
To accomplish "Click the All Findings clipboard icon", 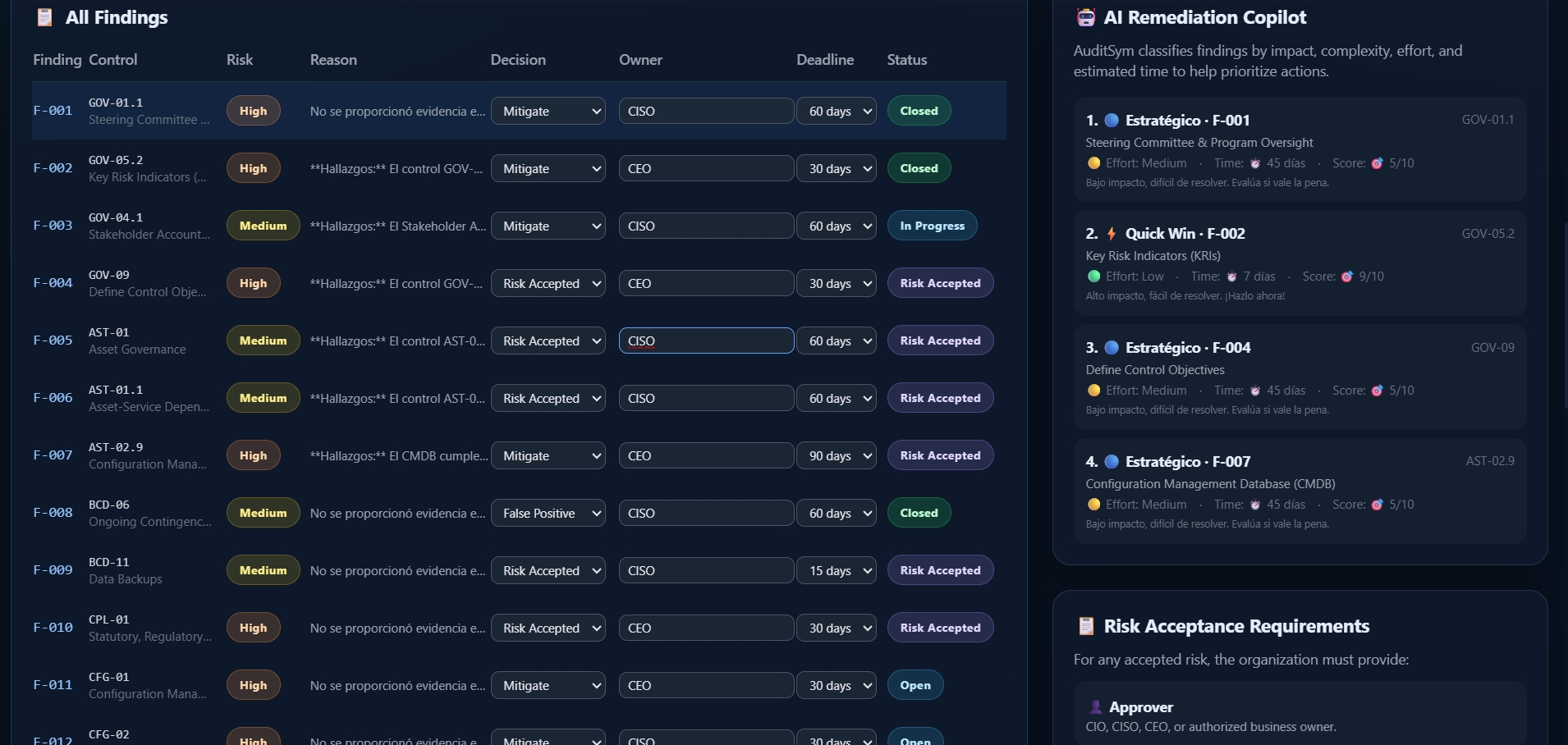I will pos(45,17).
